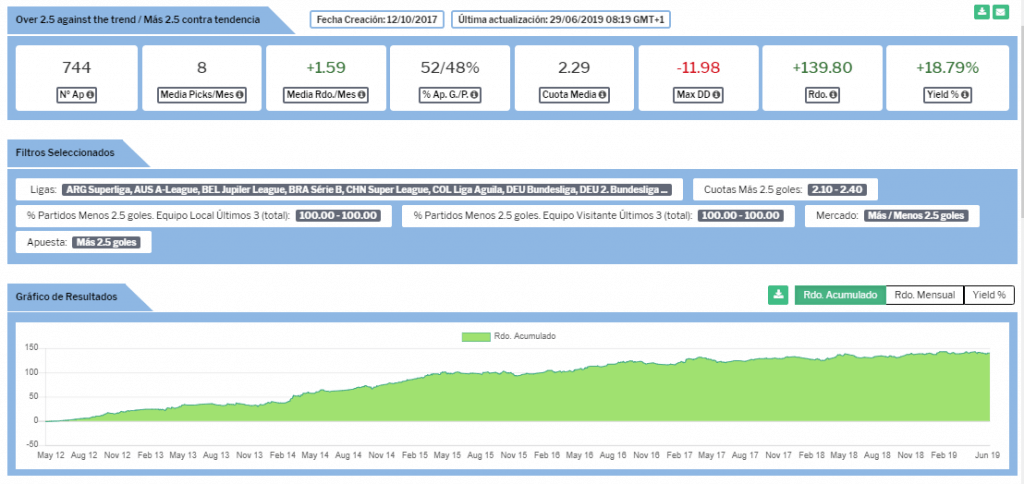Download the results chart via green icon
The height and width of the screenshot is (484, 1024).
(x=778, y=295)
